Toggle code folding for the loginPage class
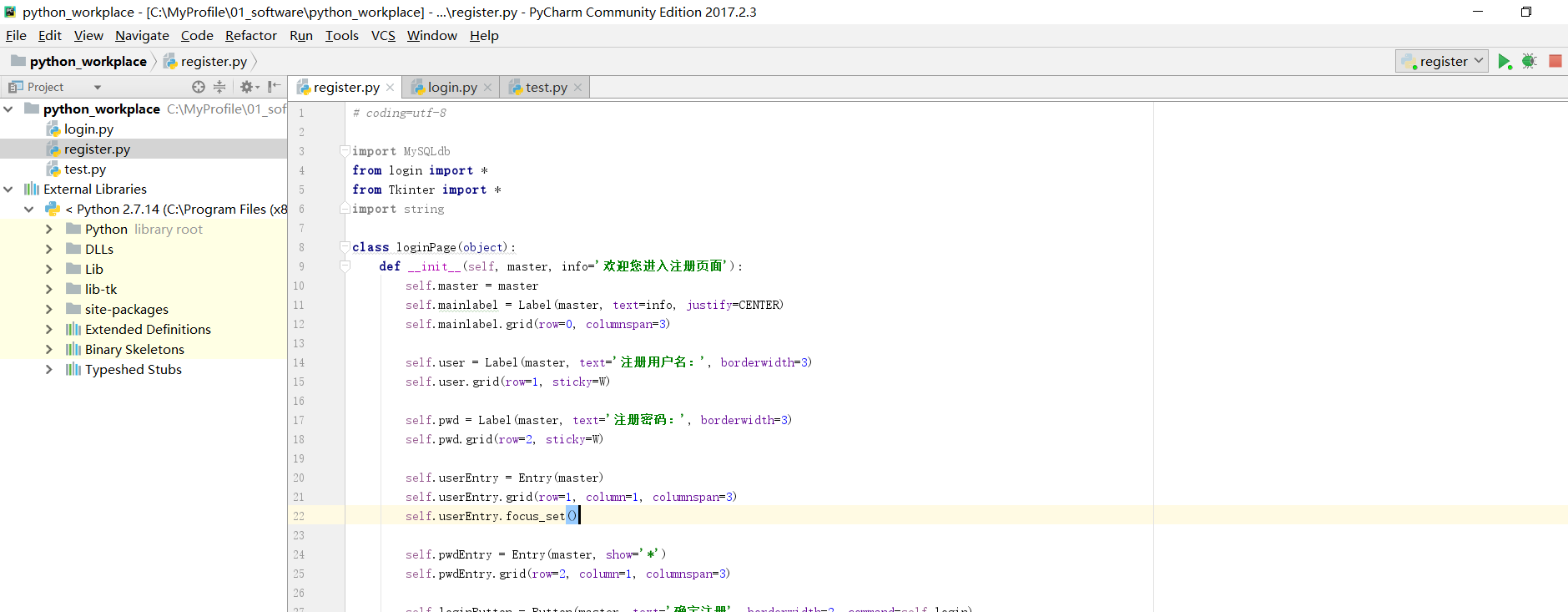The image size is (1568, 612). 345,247
